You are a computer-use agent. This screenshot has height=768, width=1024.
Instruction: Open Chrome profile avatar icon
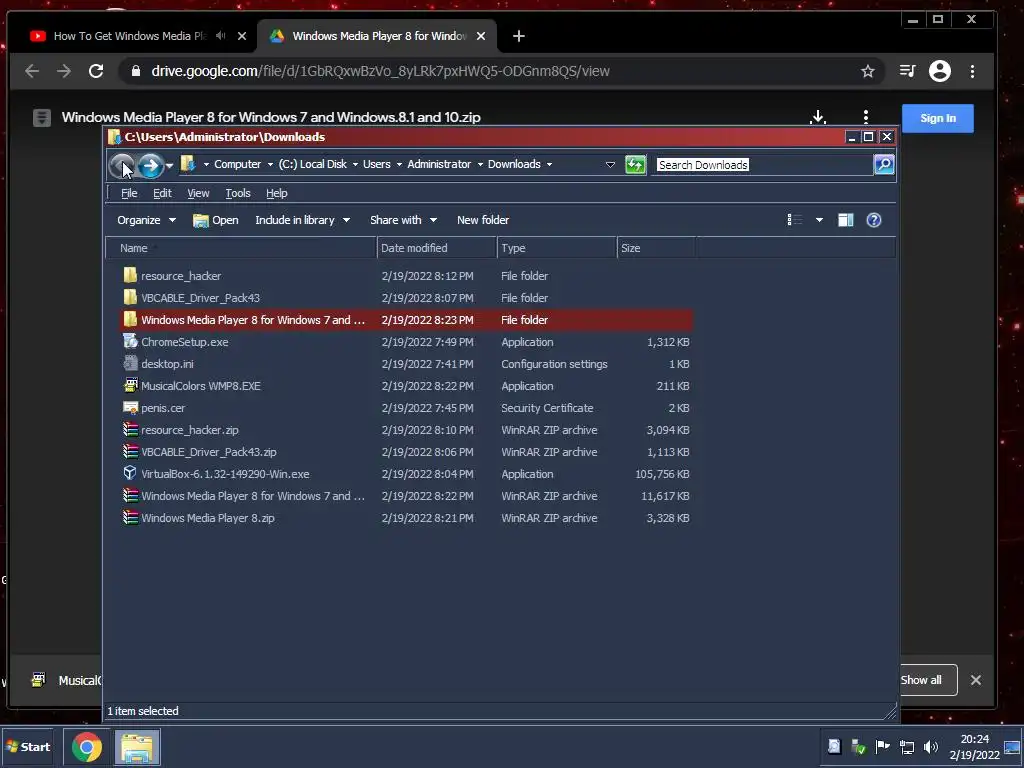940,71
